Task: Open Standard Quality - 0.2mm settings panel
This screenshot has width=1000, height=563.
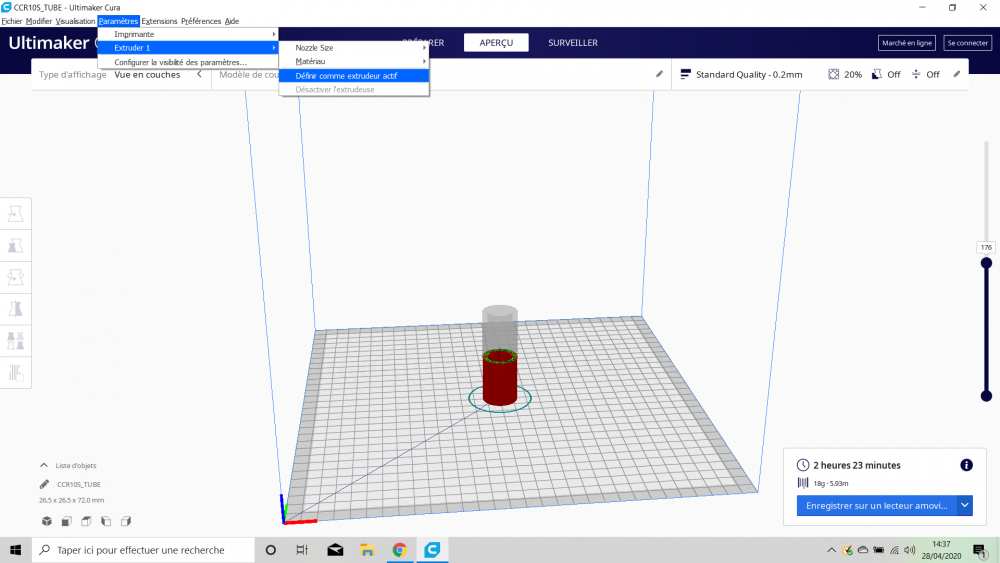Action: click(x=749, y=74)
